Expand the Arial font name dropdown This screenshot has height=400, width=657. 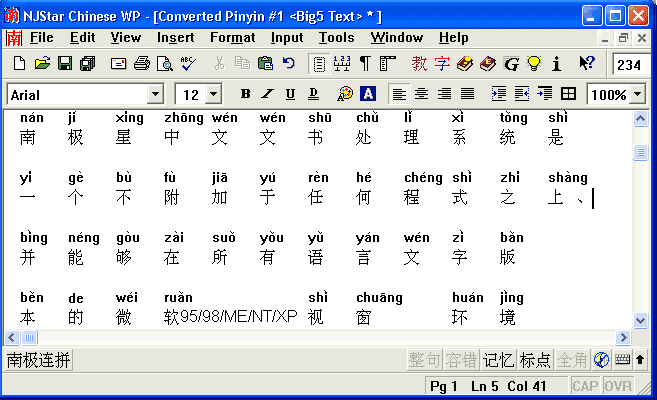(155, 94)
